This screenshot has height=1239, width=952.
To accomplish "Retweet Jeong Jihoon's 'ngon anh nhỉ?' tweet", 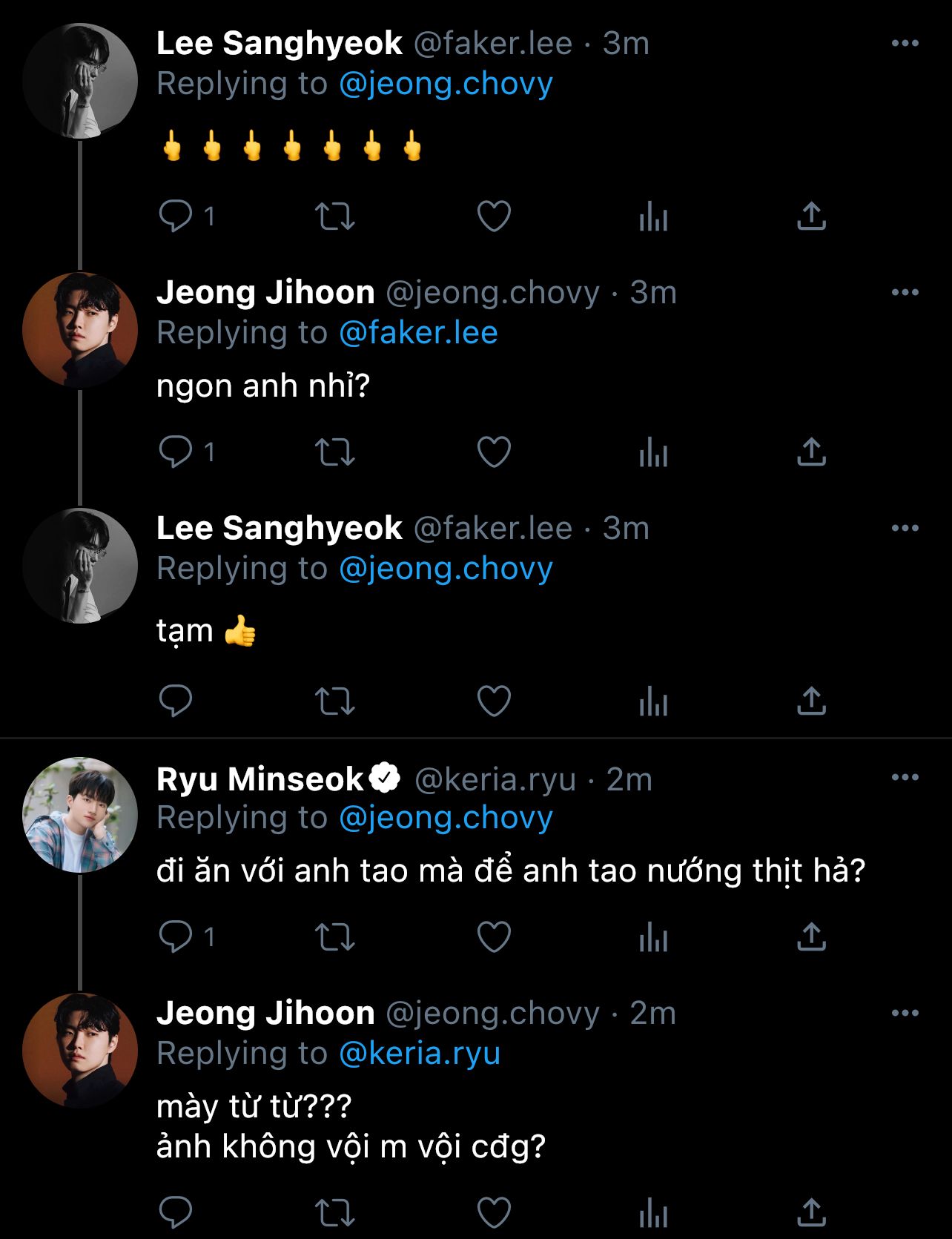I will pyautogui.click(x=335, y=452).
